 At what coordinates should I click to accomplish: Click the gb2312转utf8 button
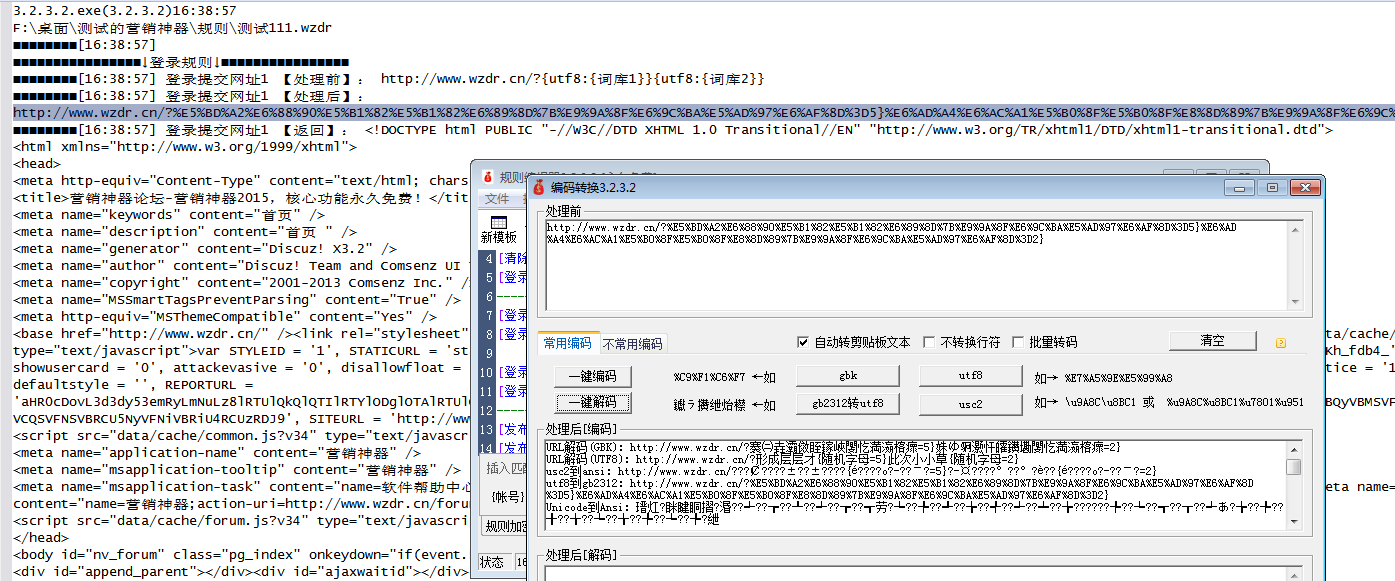click(x=848, y=403)
